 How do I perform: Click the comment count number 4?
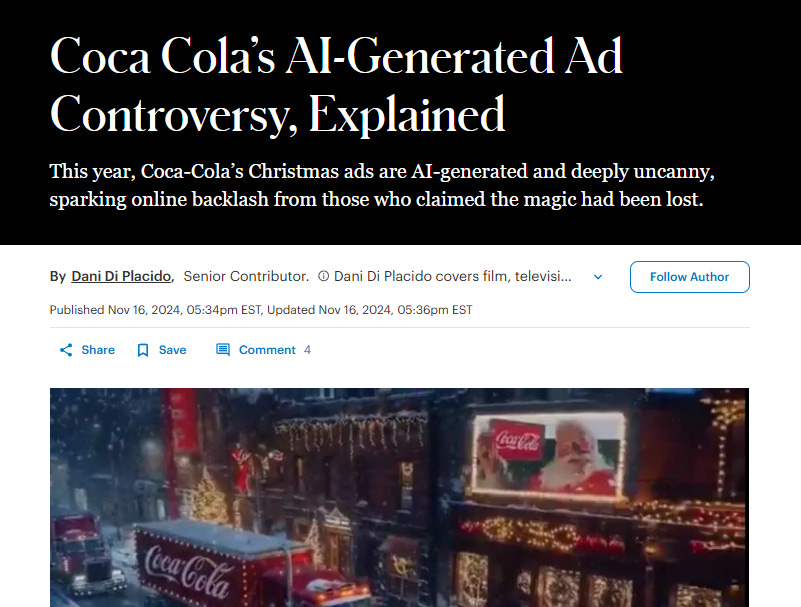pyautogui.click(x=307, y=350)
